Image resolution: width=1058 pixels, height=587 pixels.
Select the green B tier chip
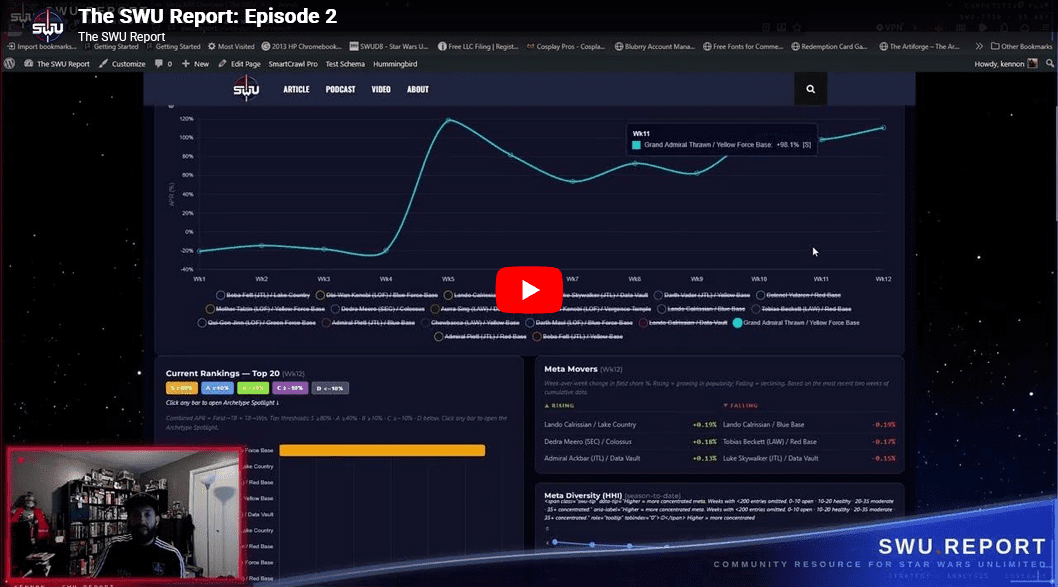click(253, 388)
